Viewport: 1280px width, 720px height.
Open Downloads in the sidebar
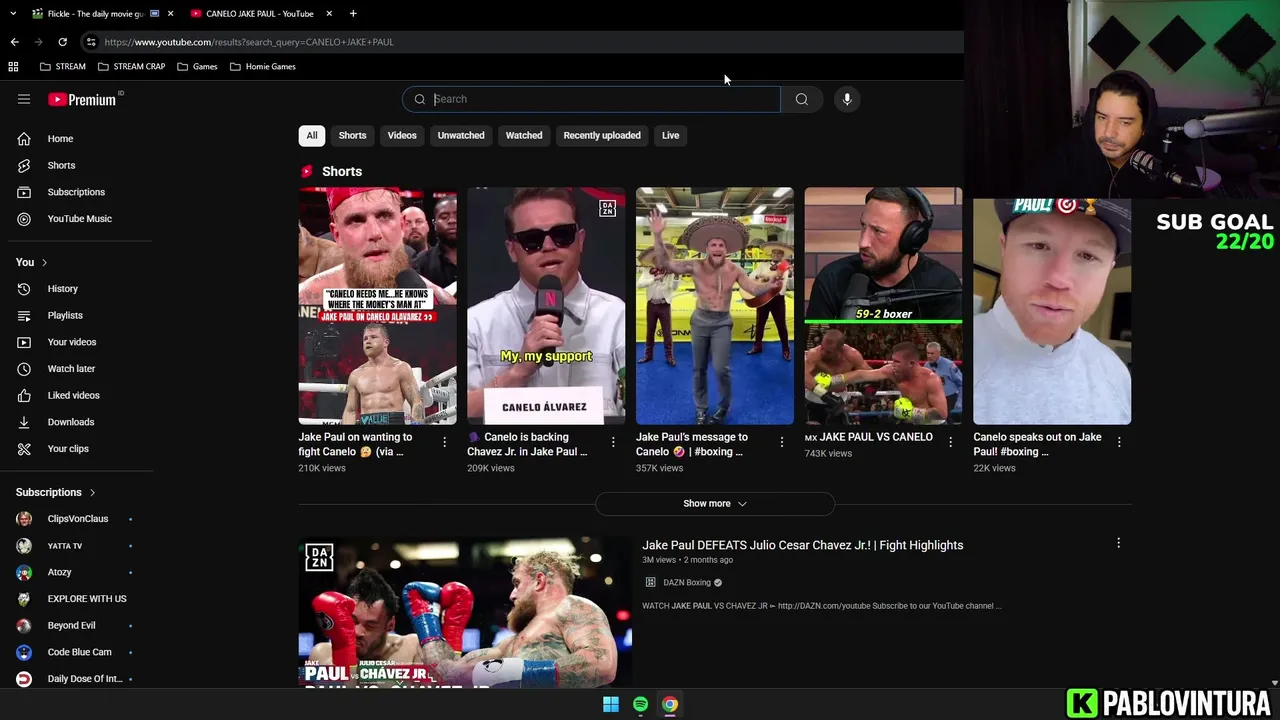(80, 422)
